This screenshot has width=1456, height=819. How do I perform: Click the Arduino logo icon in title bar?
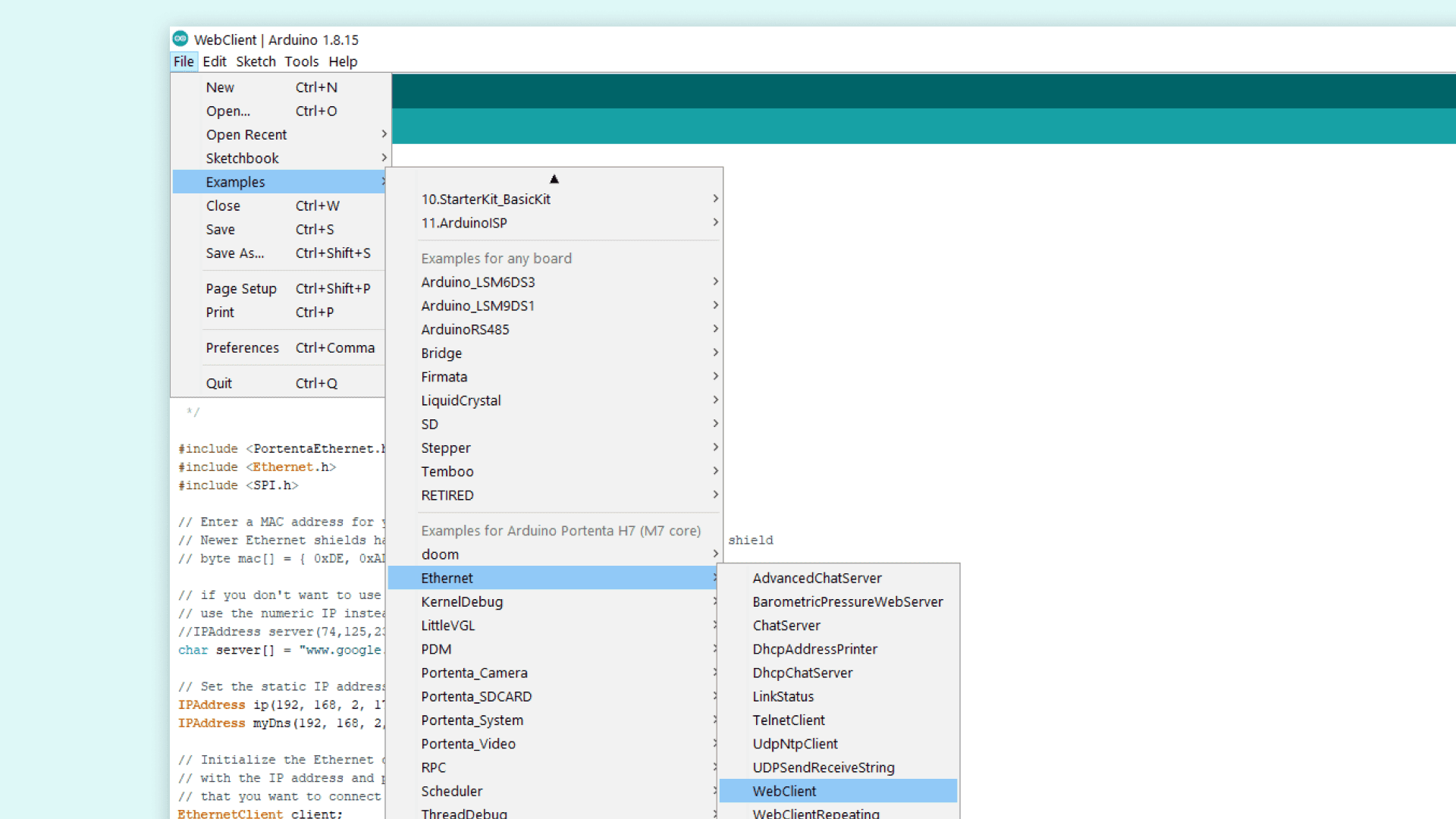point(180,39)
